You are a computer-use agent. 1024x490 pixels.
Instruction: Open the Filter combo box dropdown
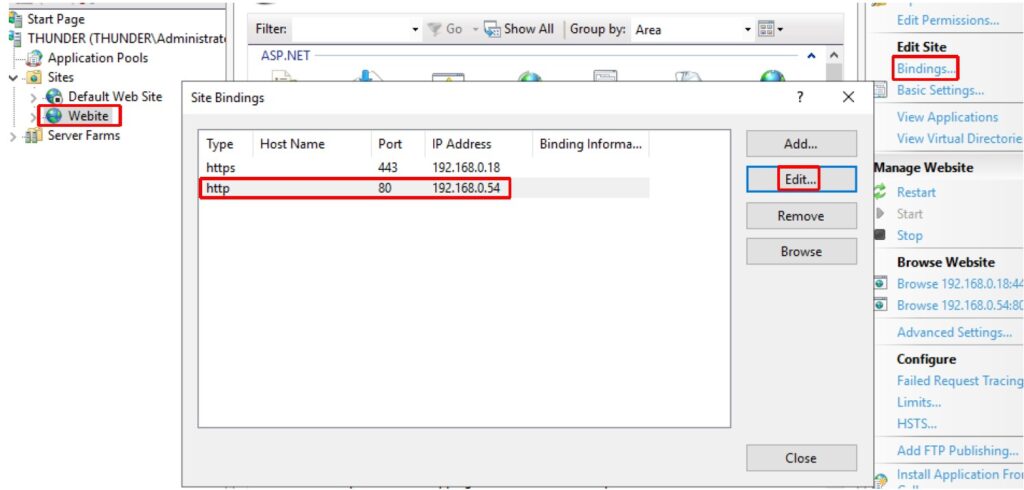pos(415,30)
